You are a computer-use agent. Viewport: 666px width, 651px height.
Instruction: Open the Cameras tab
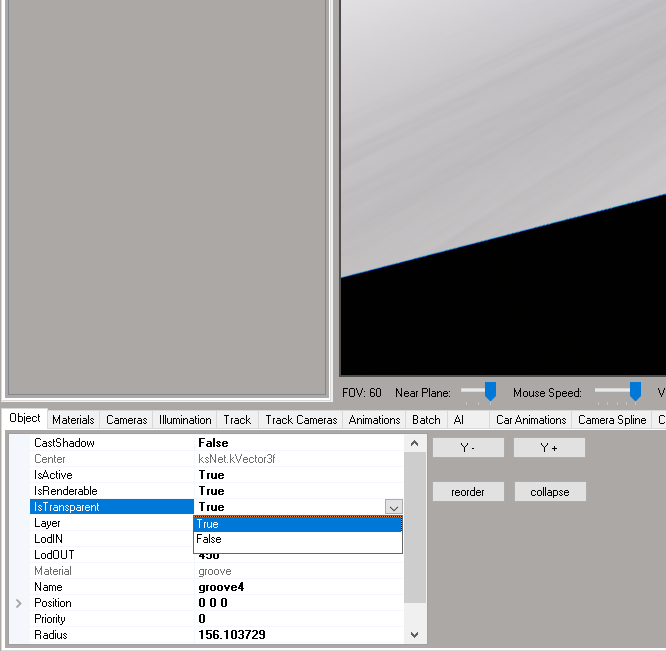point(126,420)
